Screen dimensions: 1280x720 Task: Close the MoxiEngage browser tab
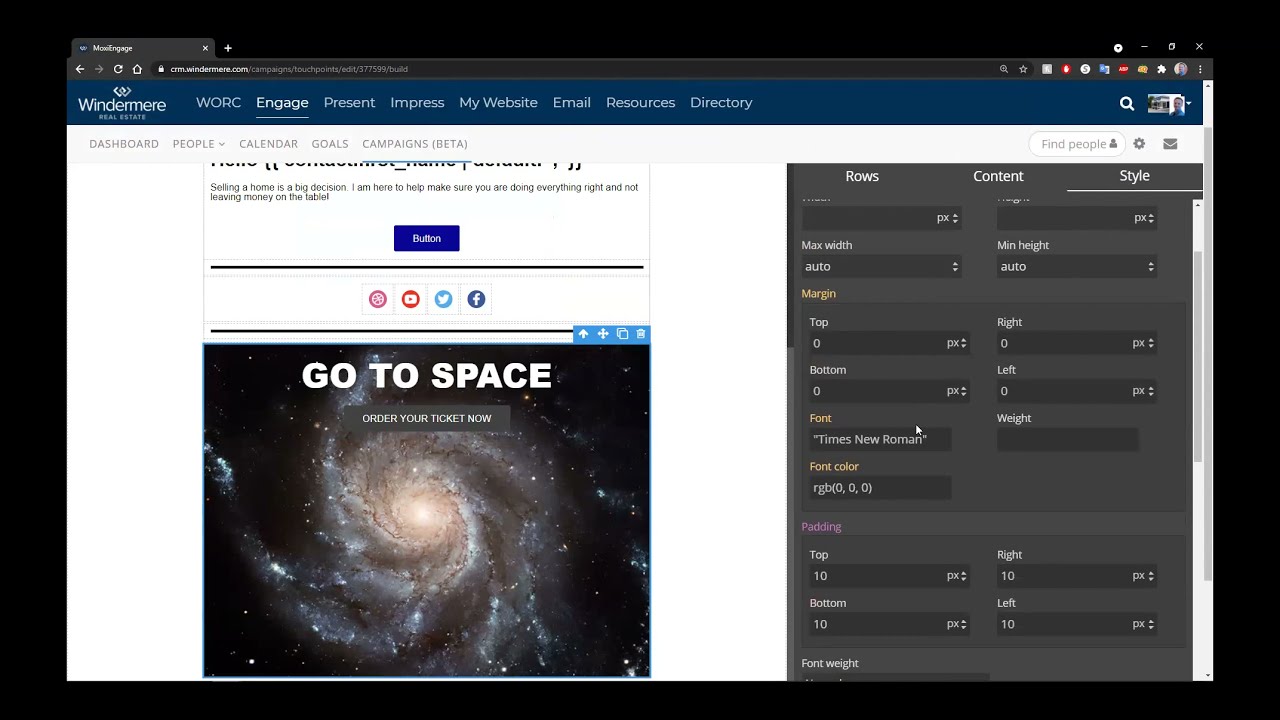coord(205,48)
